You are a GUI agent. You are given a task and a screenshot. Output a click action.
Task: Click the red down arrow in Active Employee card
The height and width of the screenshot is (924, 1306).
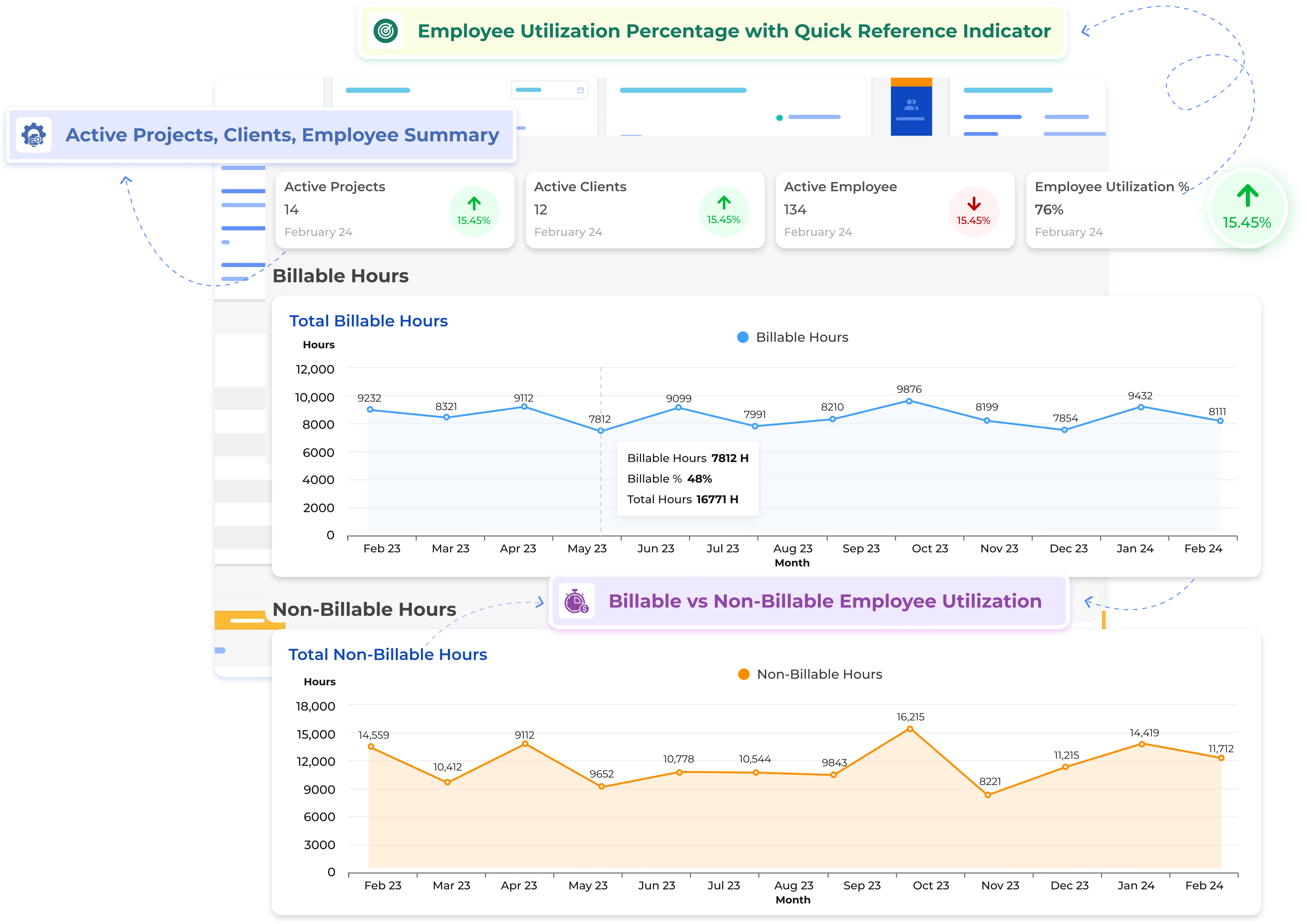click(x=973, y=203)
